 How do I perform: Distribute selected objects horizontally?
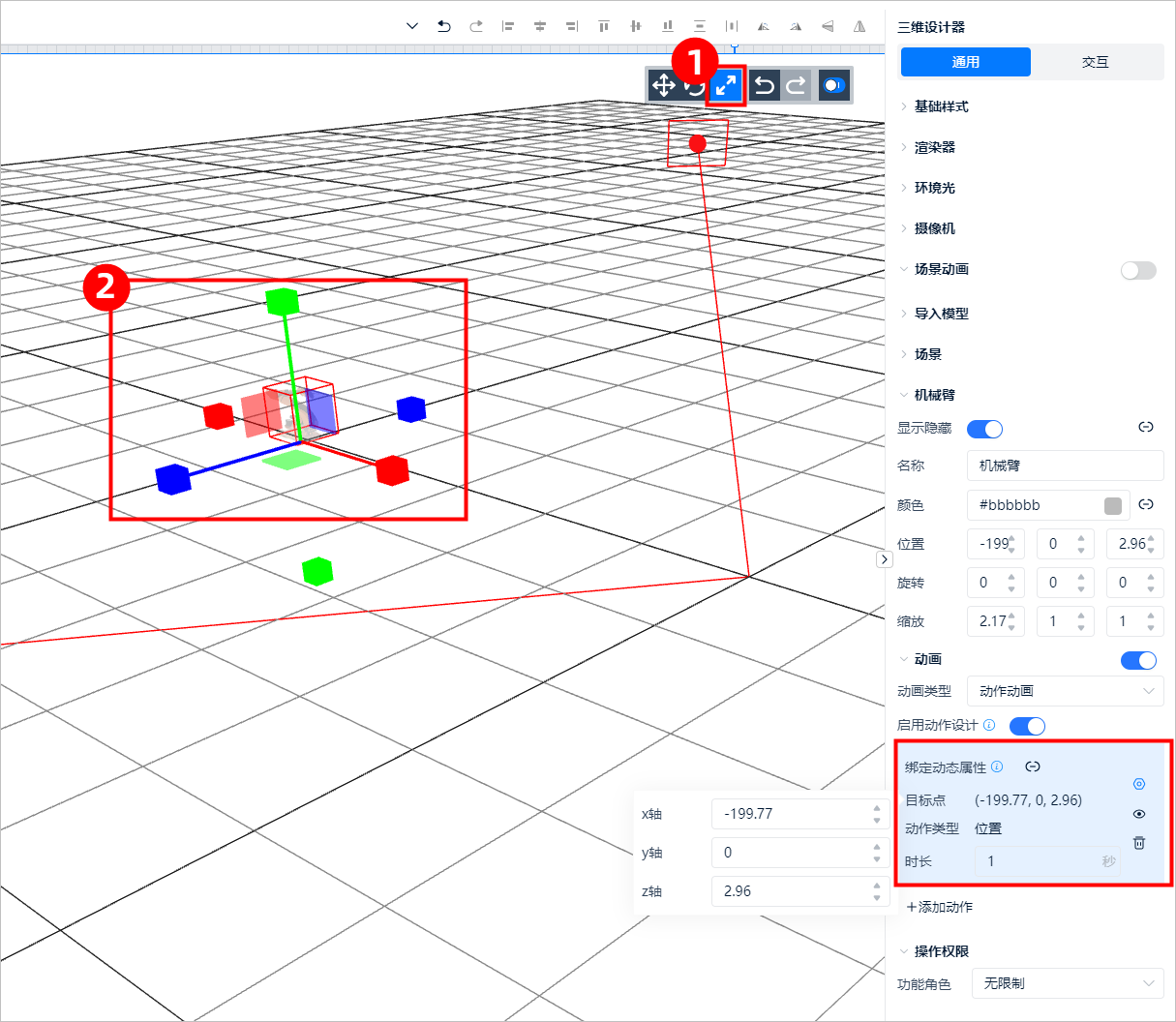point(732,26)
